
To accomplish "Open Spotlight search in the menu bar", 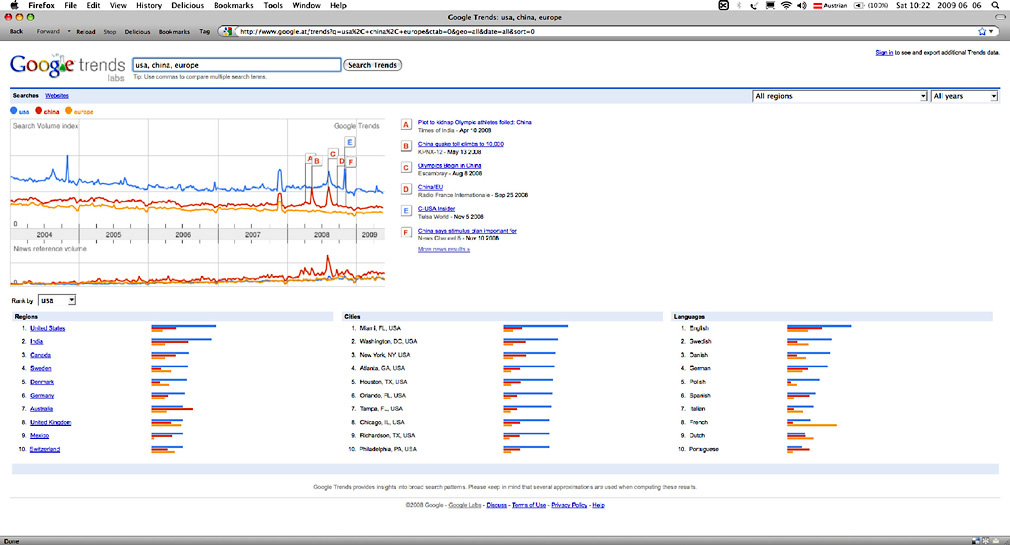I will tap(993, 6).
